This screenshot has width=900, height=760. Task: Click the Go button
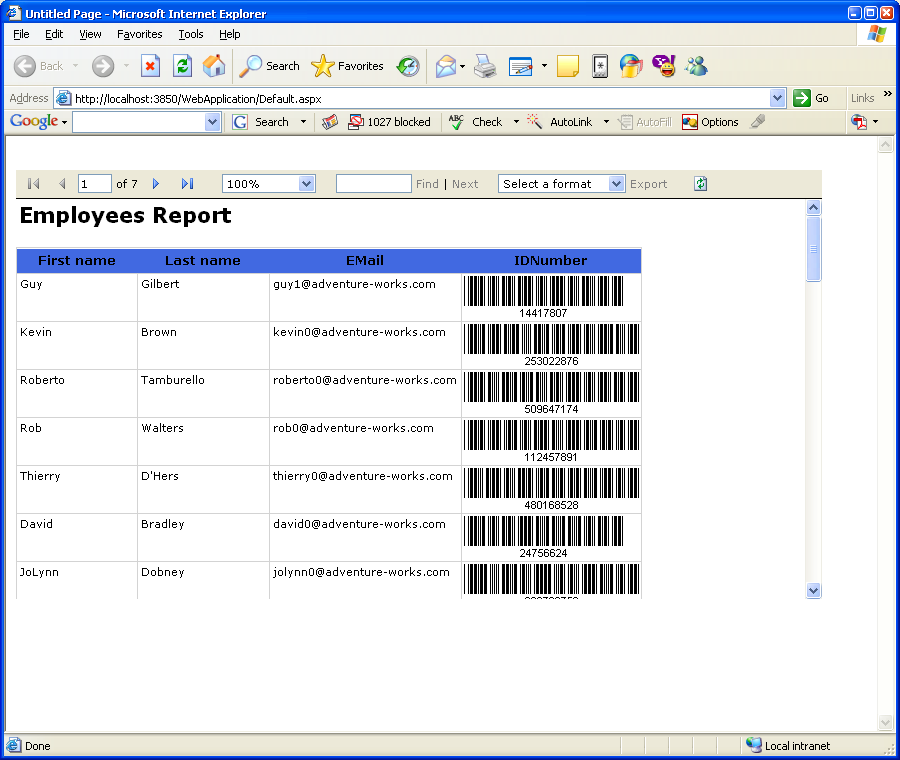[811, 98]
